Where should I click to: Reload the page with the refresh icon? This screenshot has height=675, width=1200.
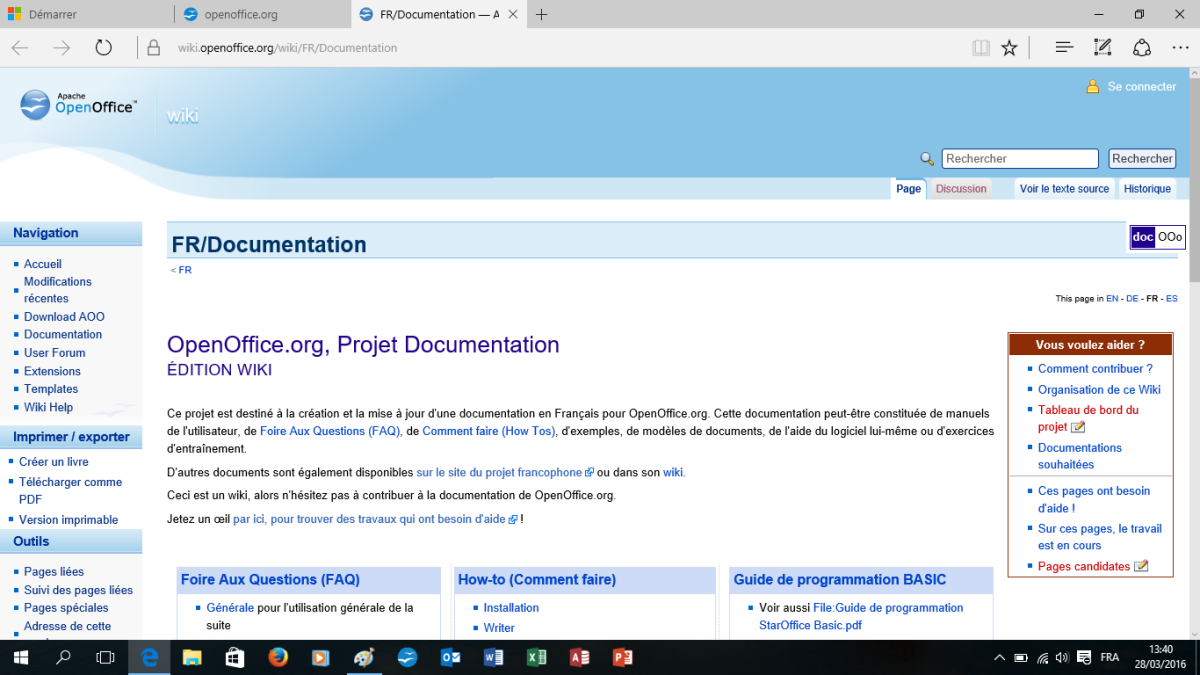pyautogui.click(x=103, y=47)
